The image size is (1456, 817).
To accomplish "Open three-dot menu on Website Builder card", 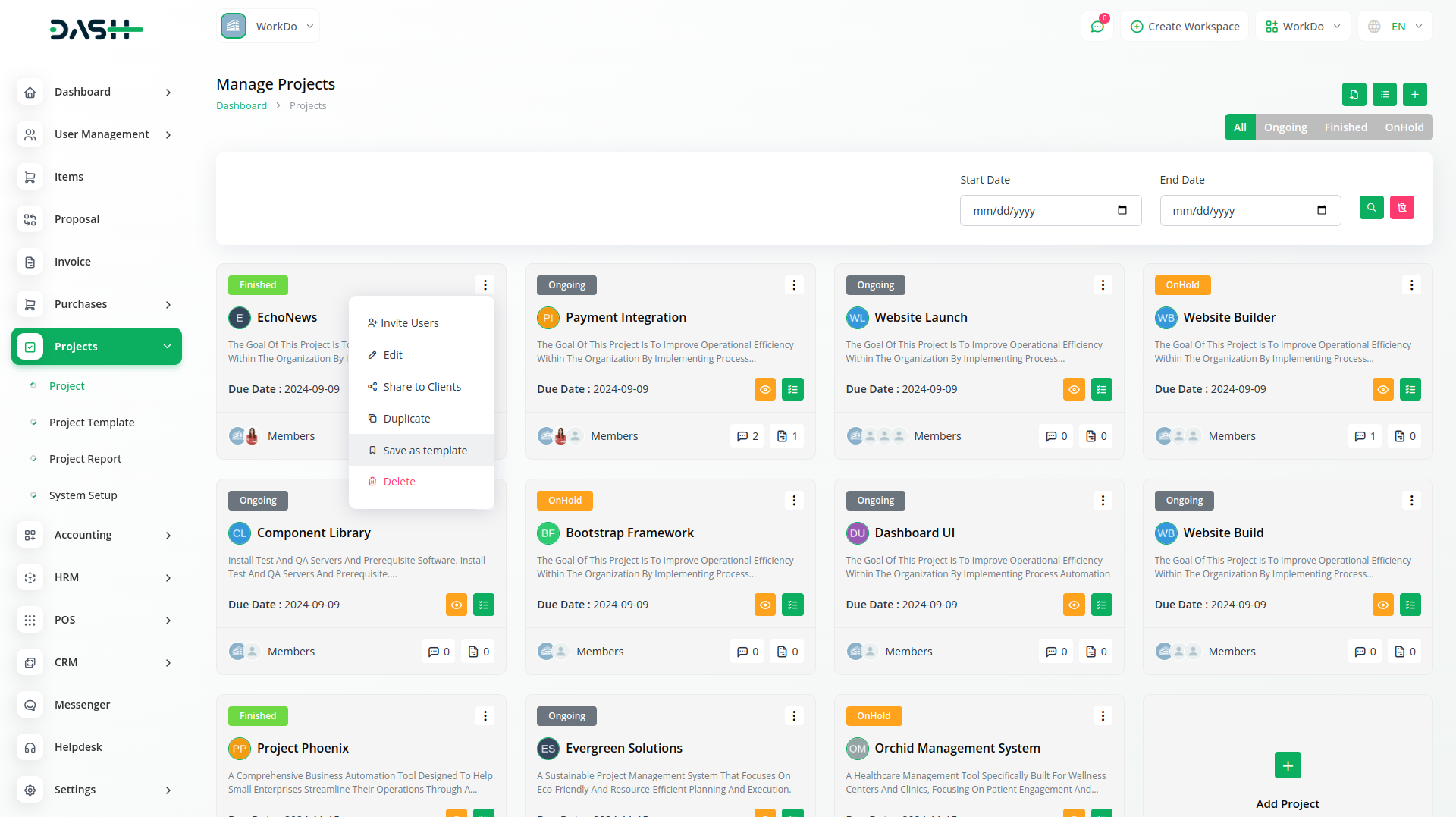I will (1411, 285).
